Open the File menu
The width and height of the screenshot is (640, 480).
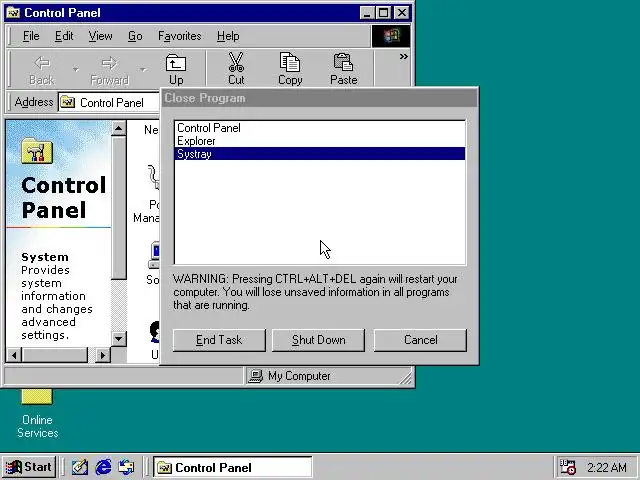tap(31, 36)
